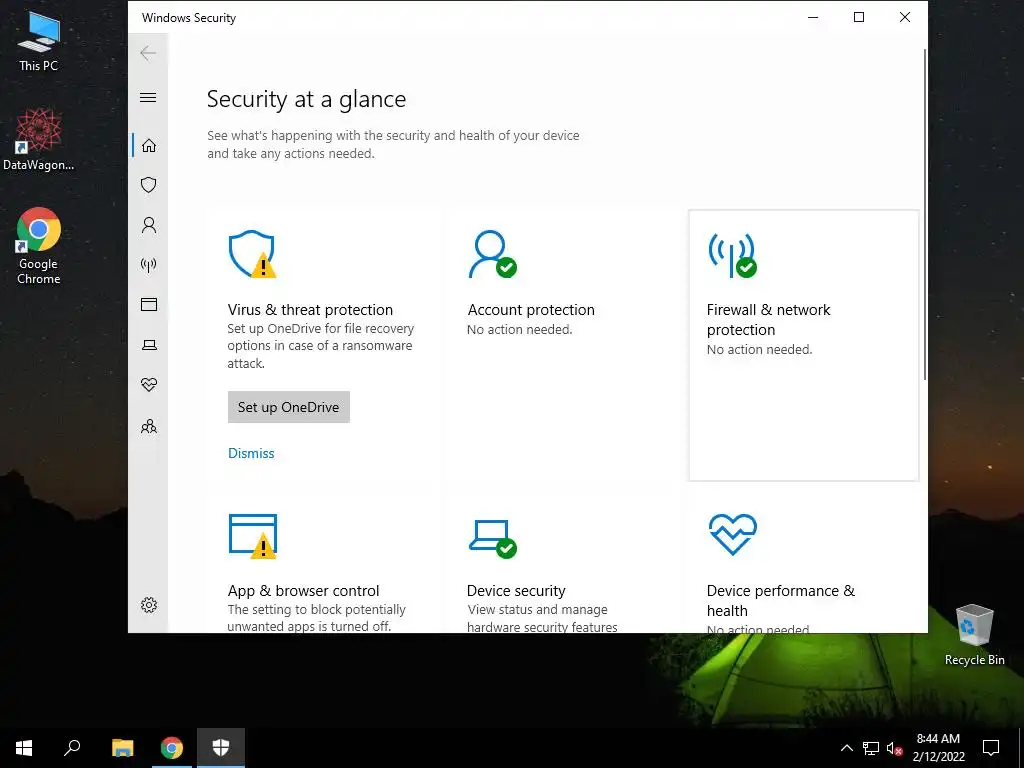This screenshot has height=768, width=1024.
Task: Click Account protection person icon with checkmark
Action: point(492,254)
